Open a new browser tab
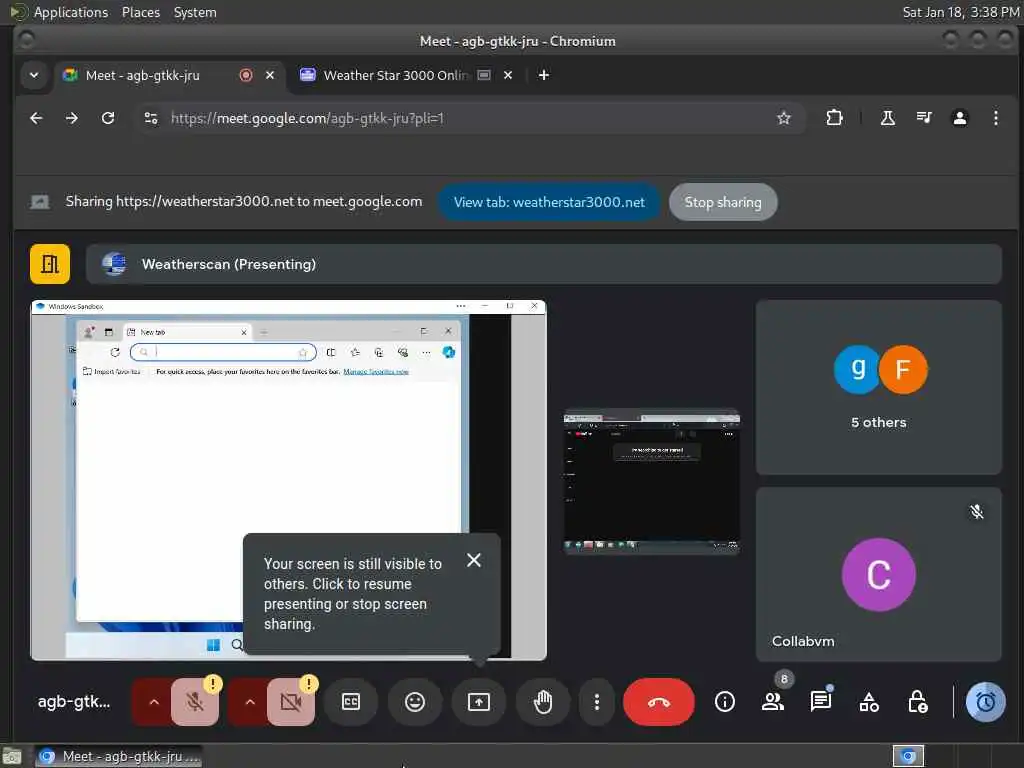 543,75
